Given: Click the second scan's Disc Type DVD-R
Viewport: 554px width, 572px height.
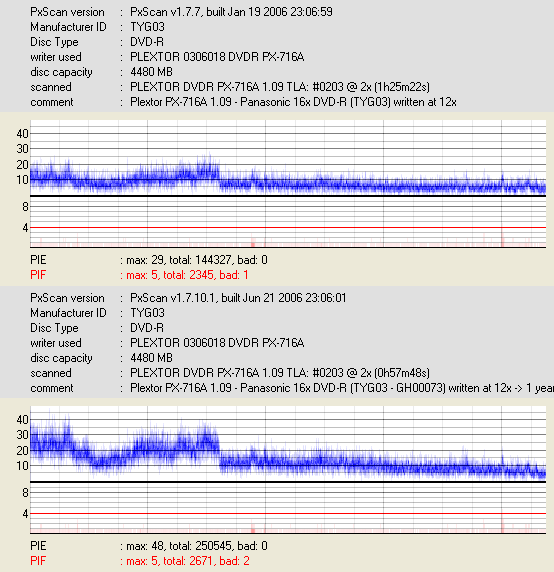Looking at the screenshot, I should pos(147,328).
